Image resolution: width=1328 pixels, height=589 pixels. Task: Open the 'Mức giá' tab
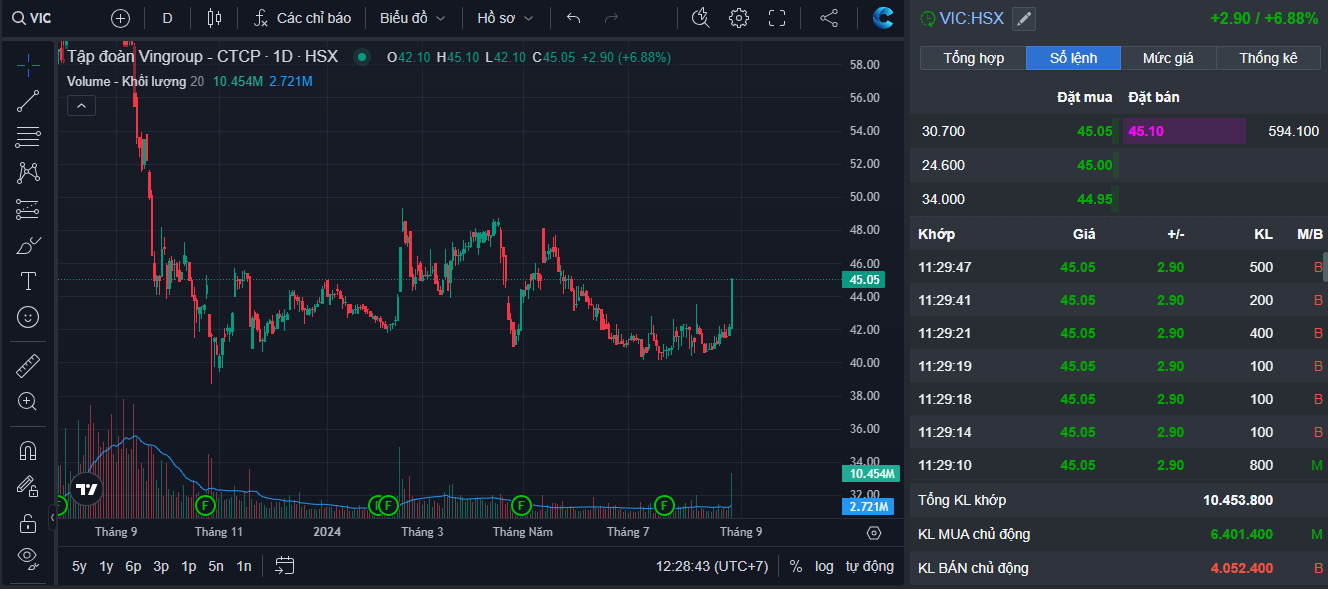(x=1168, y=58)
